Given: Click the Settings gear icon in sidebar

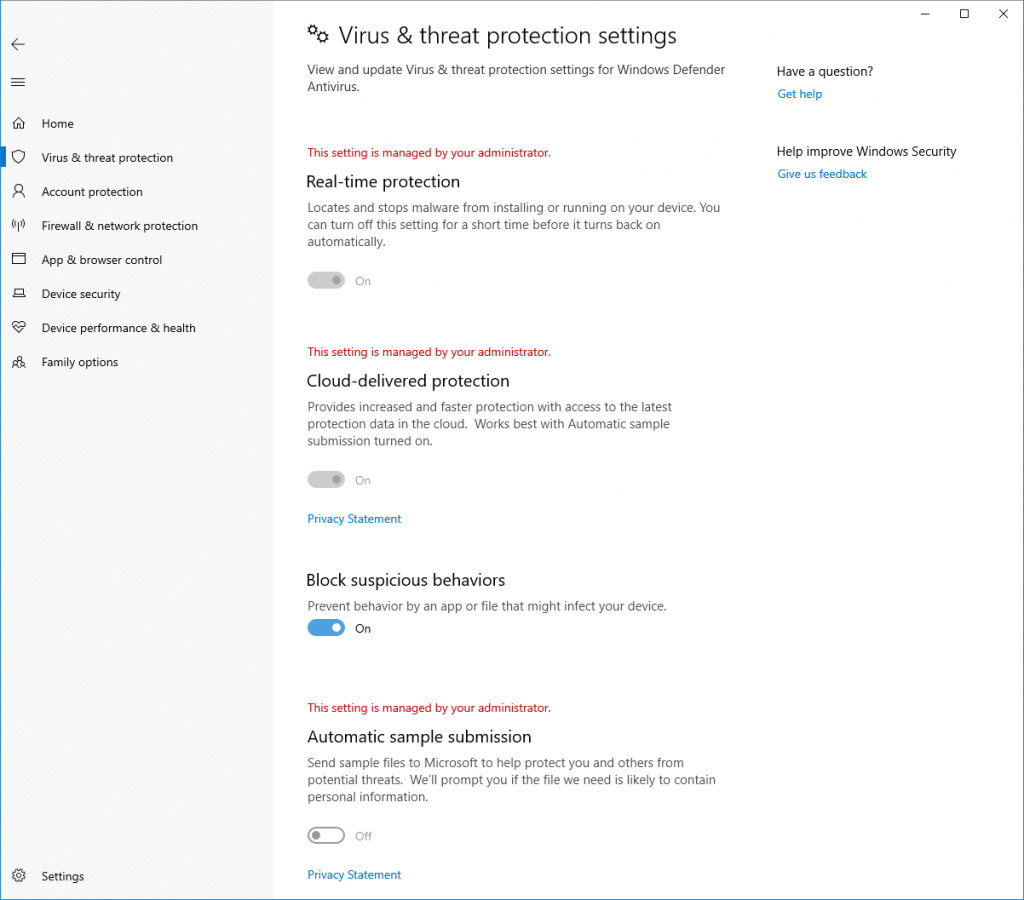Looking at the screenshot, I should 18,876.
